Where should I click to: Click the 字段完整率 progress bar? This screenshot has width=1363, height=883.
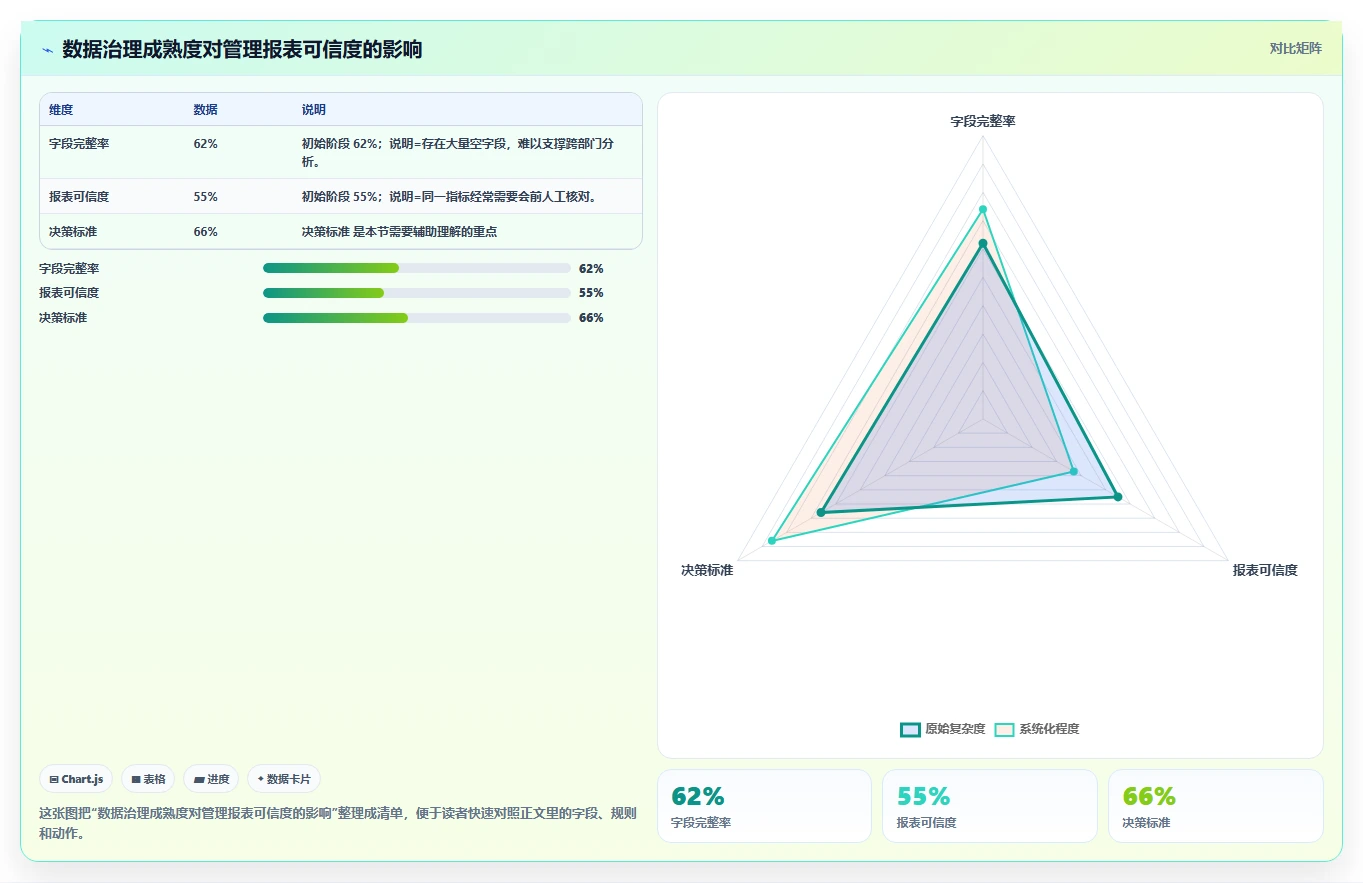coord(416,268)
